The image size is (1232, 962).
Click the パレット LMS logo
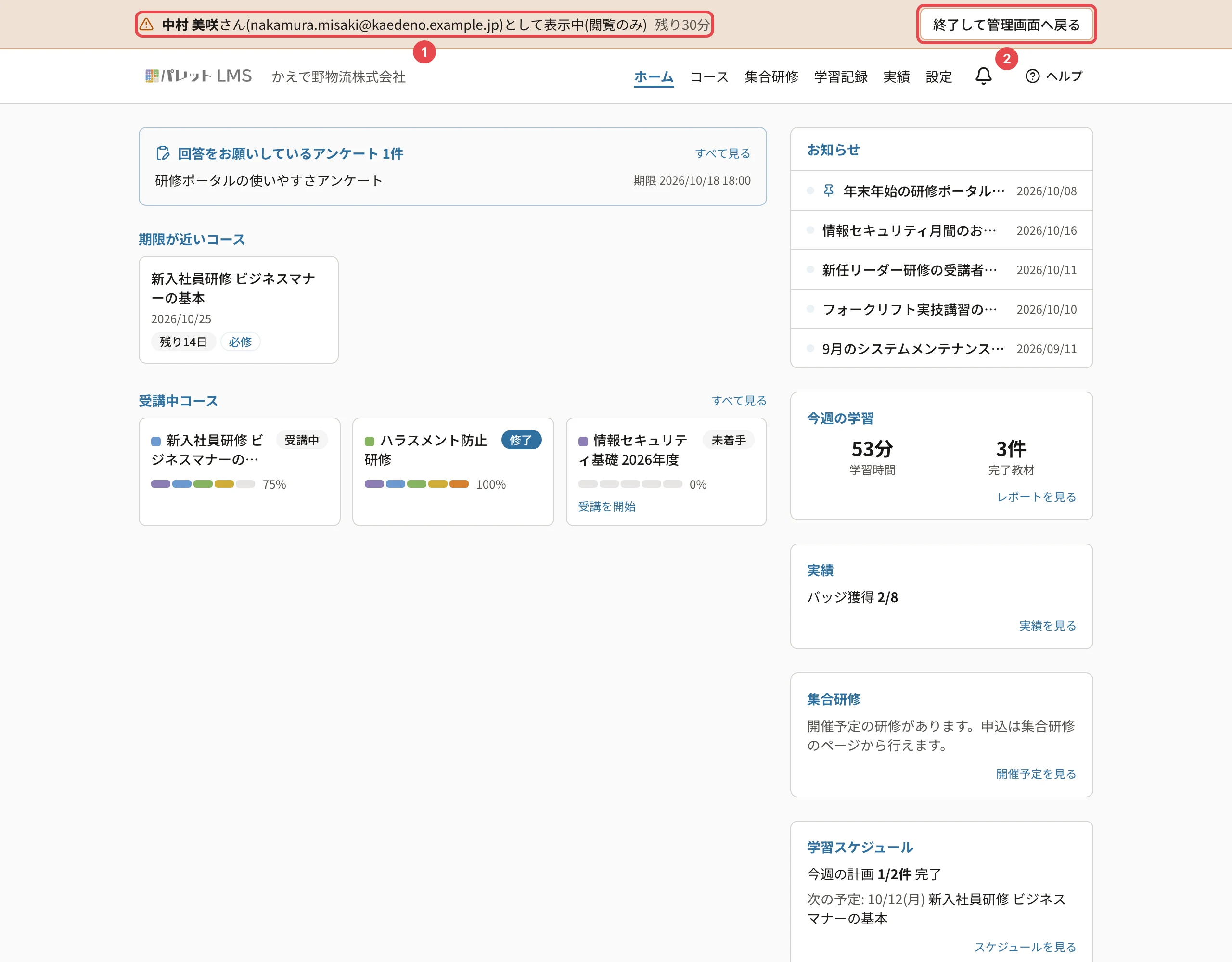pos(198,76)
